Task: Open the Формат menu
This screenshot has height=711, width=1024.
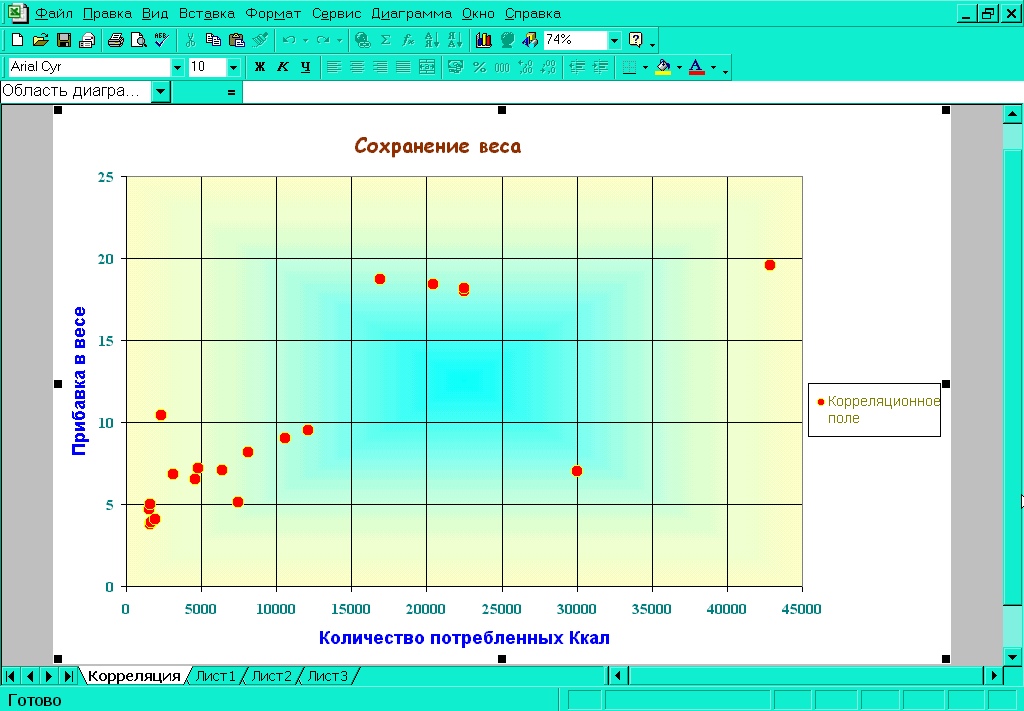Action: pyautogui.click(x=273, y=13)
